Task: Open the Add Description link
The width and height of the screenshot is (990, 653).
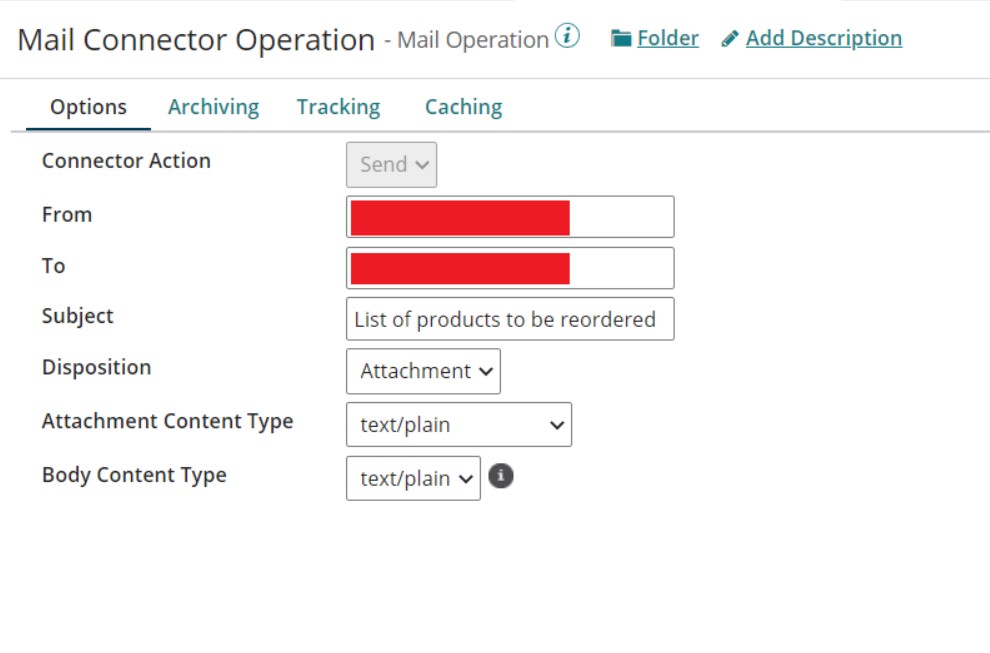Action: (x=823, y=38)
